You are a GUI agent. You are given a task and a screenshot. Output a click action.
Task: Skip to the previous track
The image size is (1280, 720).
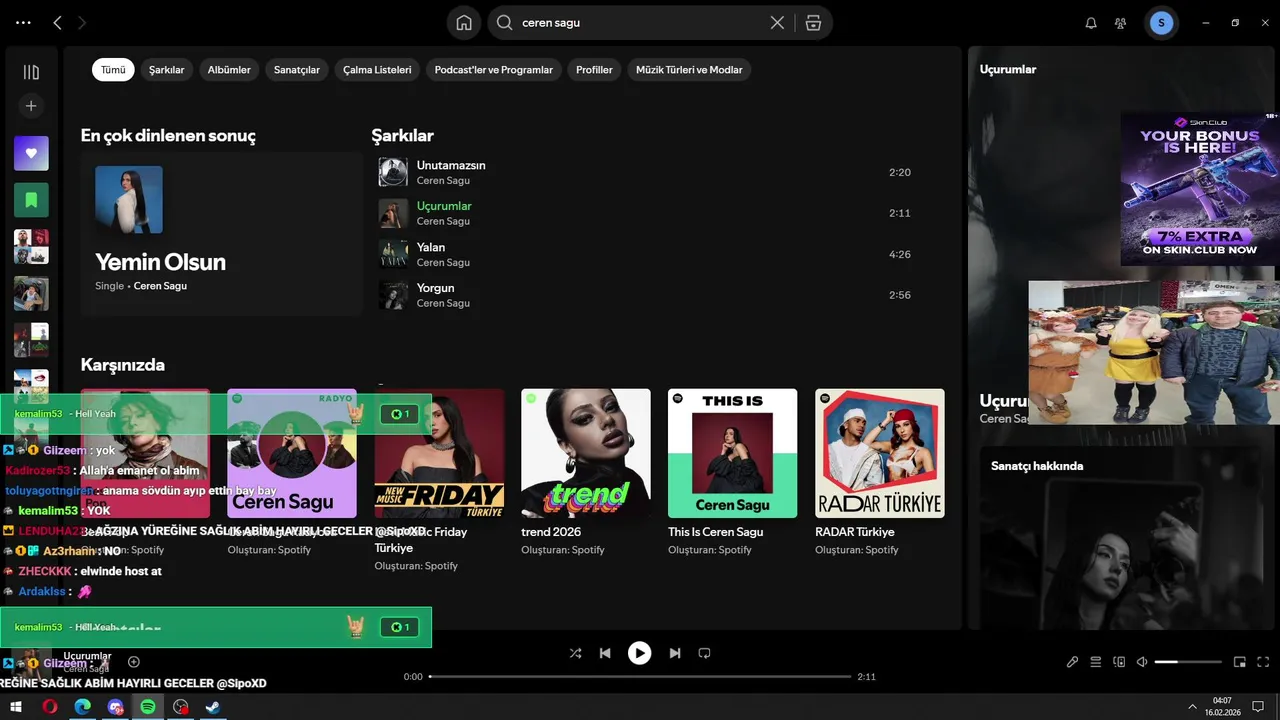click(605, 653)
